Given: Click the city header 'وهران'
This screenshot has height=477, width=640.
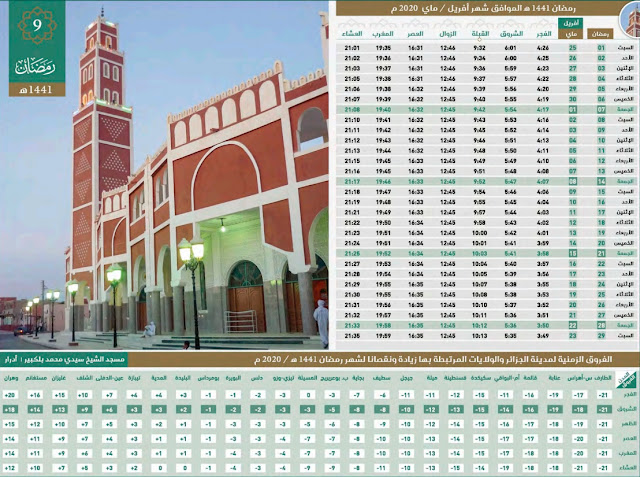Looking at the screenshot, I should tap(11, 378).
